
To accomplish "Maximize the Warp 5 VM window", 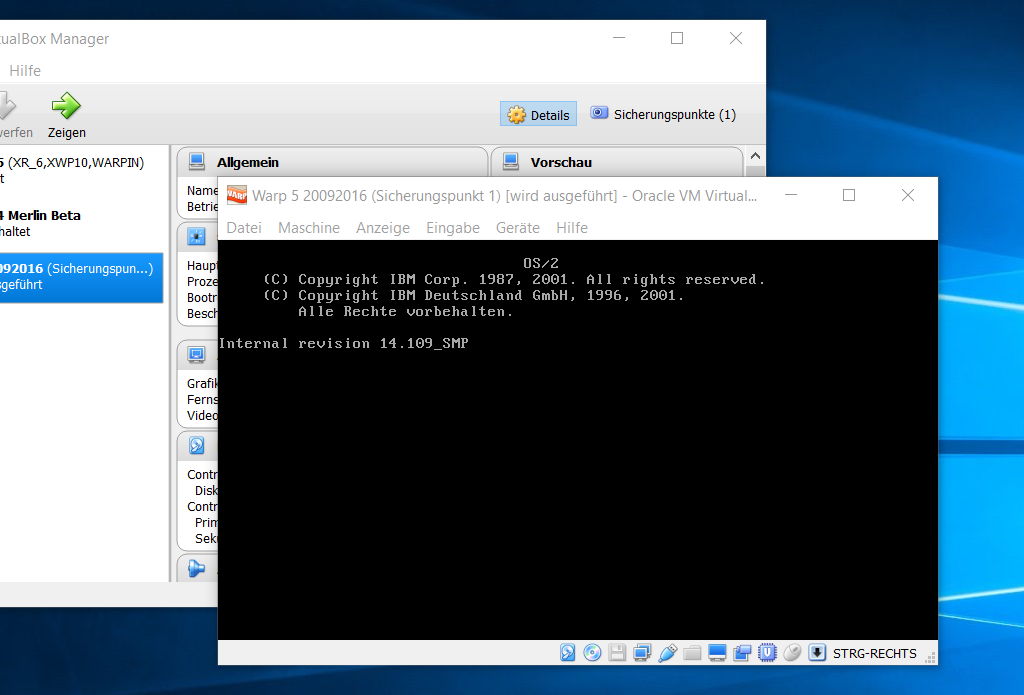I will [849, 195].
